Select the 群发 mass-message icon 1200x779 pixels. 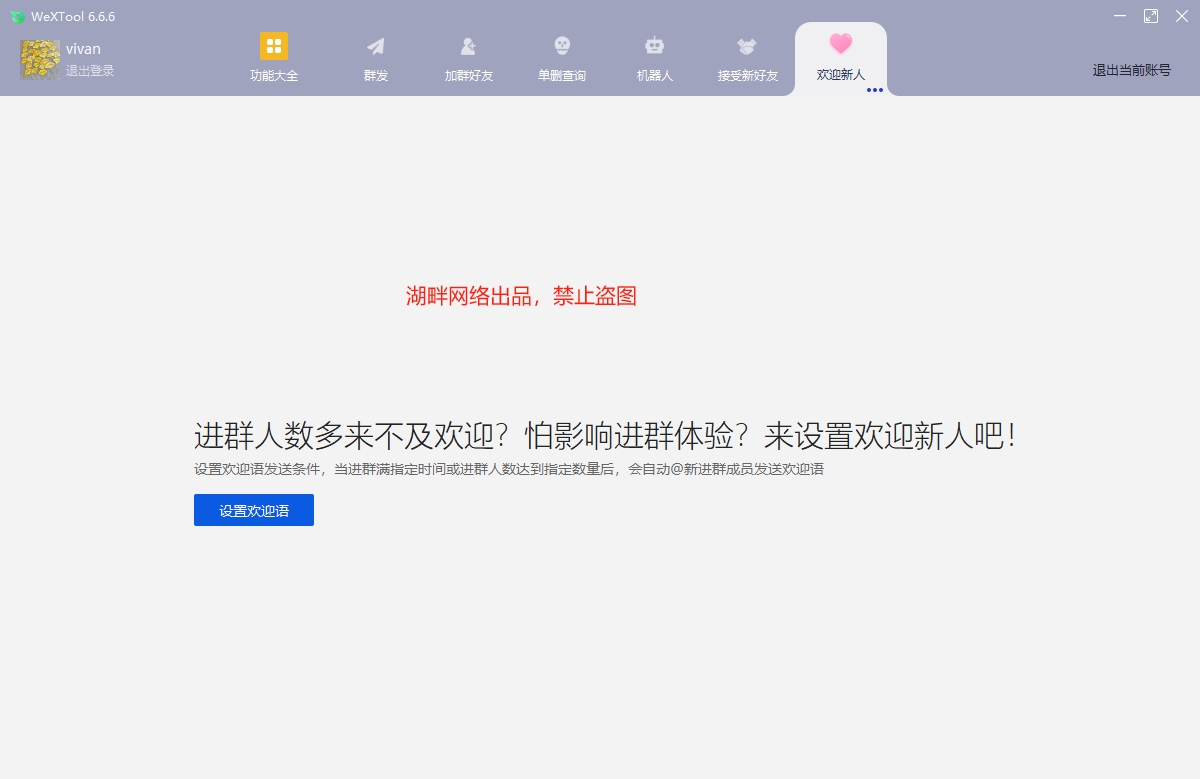(x=375, y=57)
